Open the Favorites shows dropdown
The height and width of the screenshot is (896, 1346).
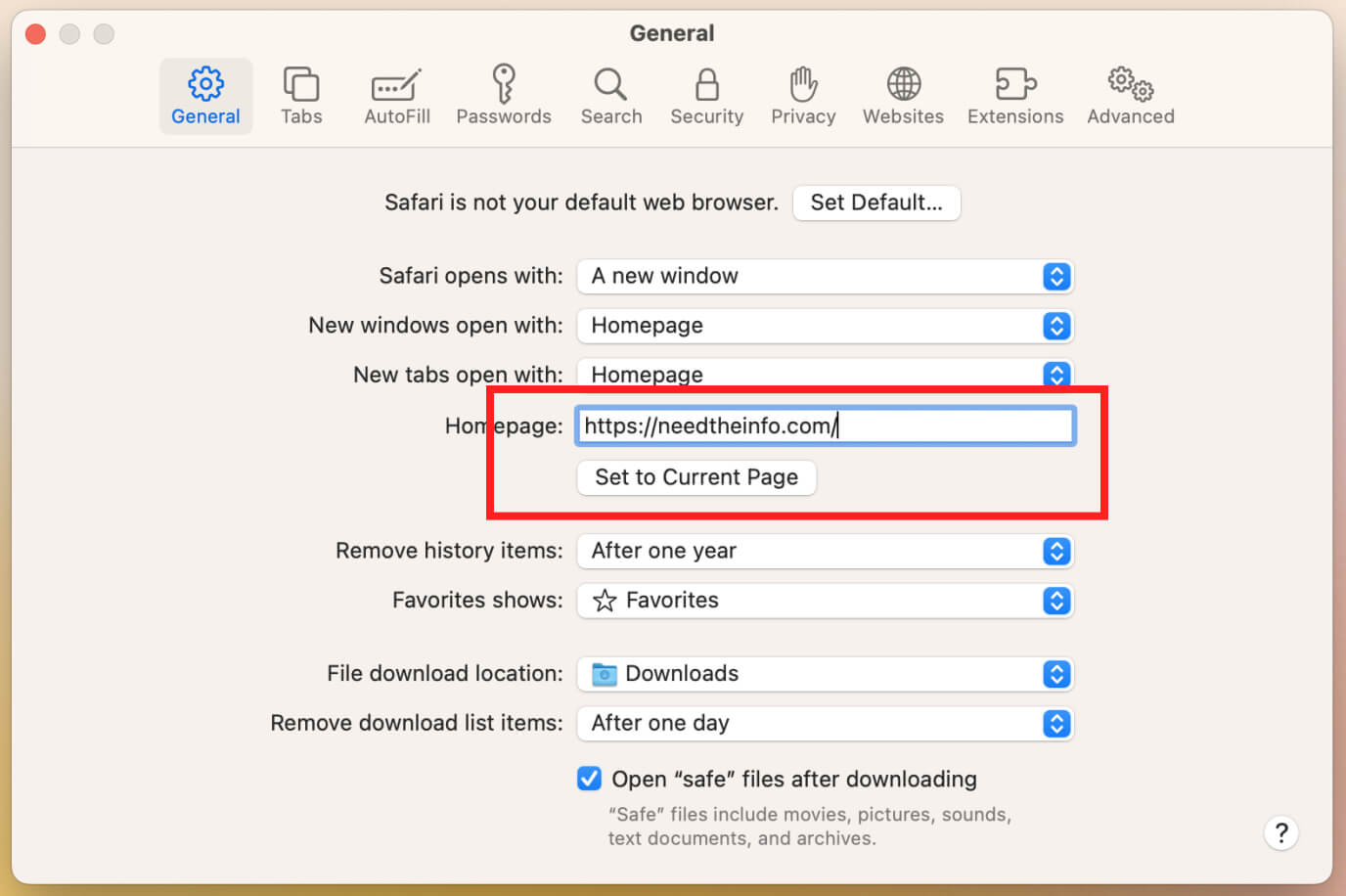[x=825, y=601]
